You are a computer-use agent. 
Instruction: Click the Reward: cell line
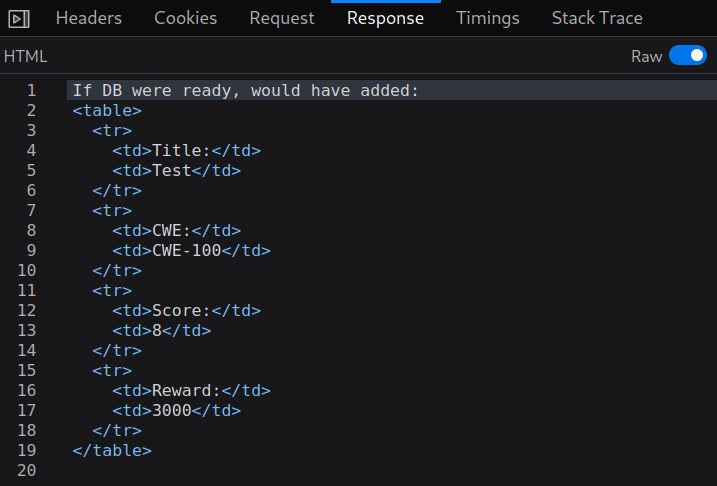point(192,390)
